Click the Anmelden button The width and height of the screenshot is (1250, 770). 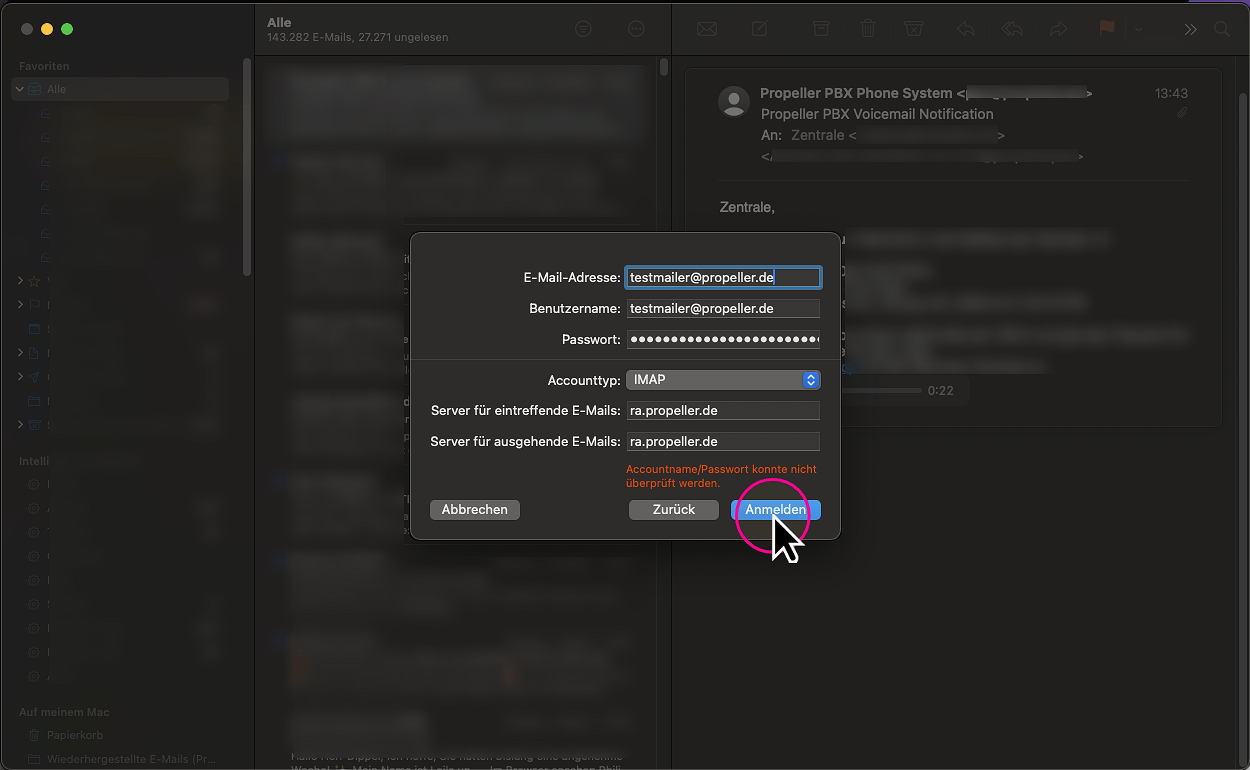776,510
